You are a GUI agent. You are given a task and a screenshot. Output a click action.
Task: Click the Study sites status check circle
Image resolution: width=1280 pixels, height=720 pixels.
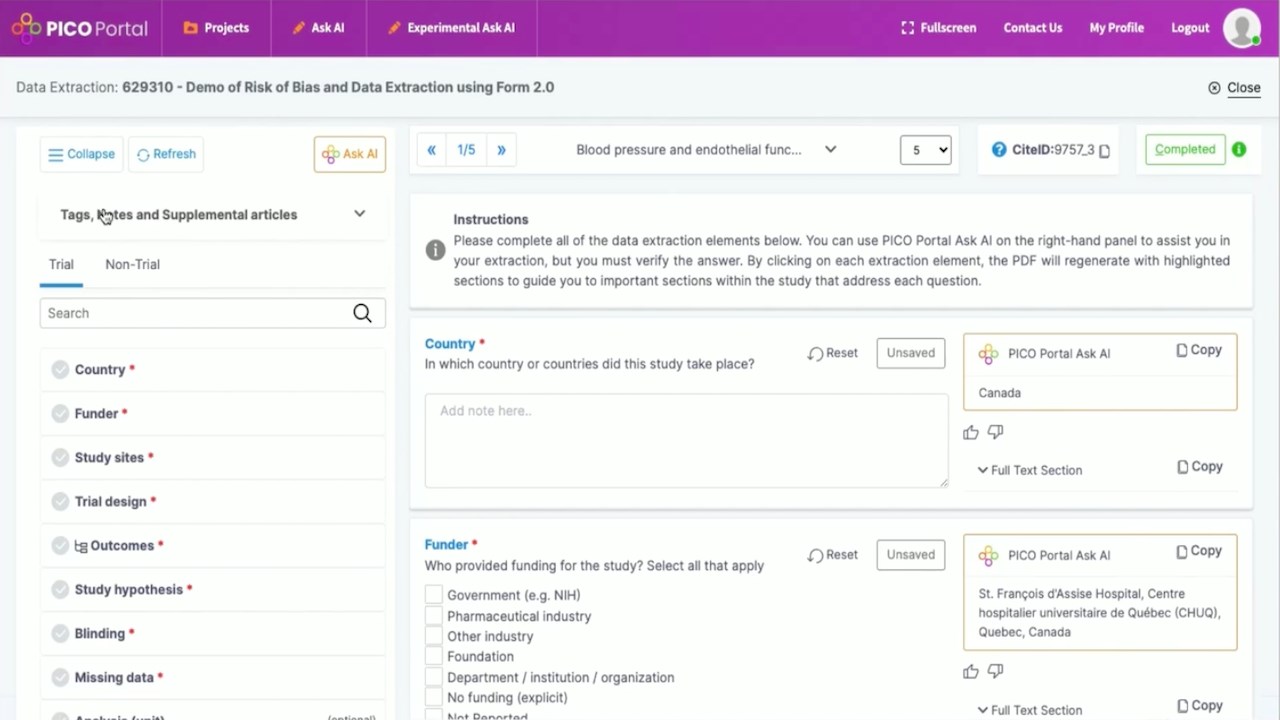click(60, 457)
